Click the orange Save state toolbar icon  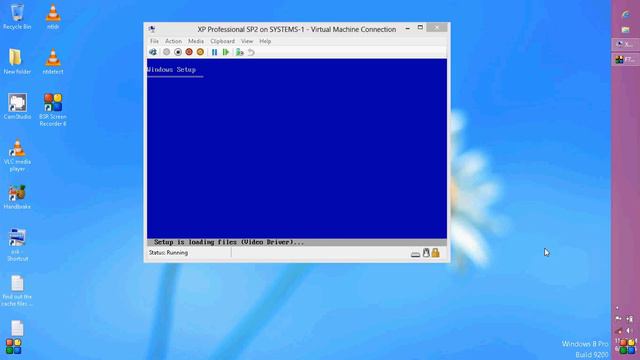(x=200, y=52)
